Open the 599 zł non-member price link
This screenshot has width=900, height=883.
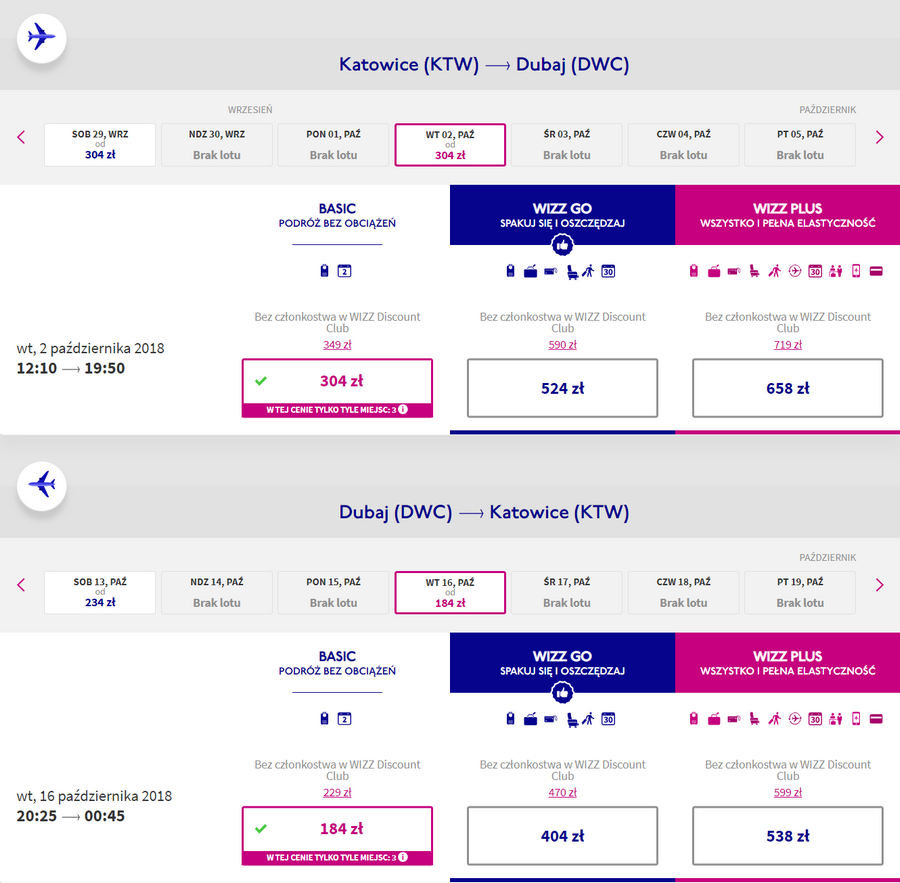point(788,792)
